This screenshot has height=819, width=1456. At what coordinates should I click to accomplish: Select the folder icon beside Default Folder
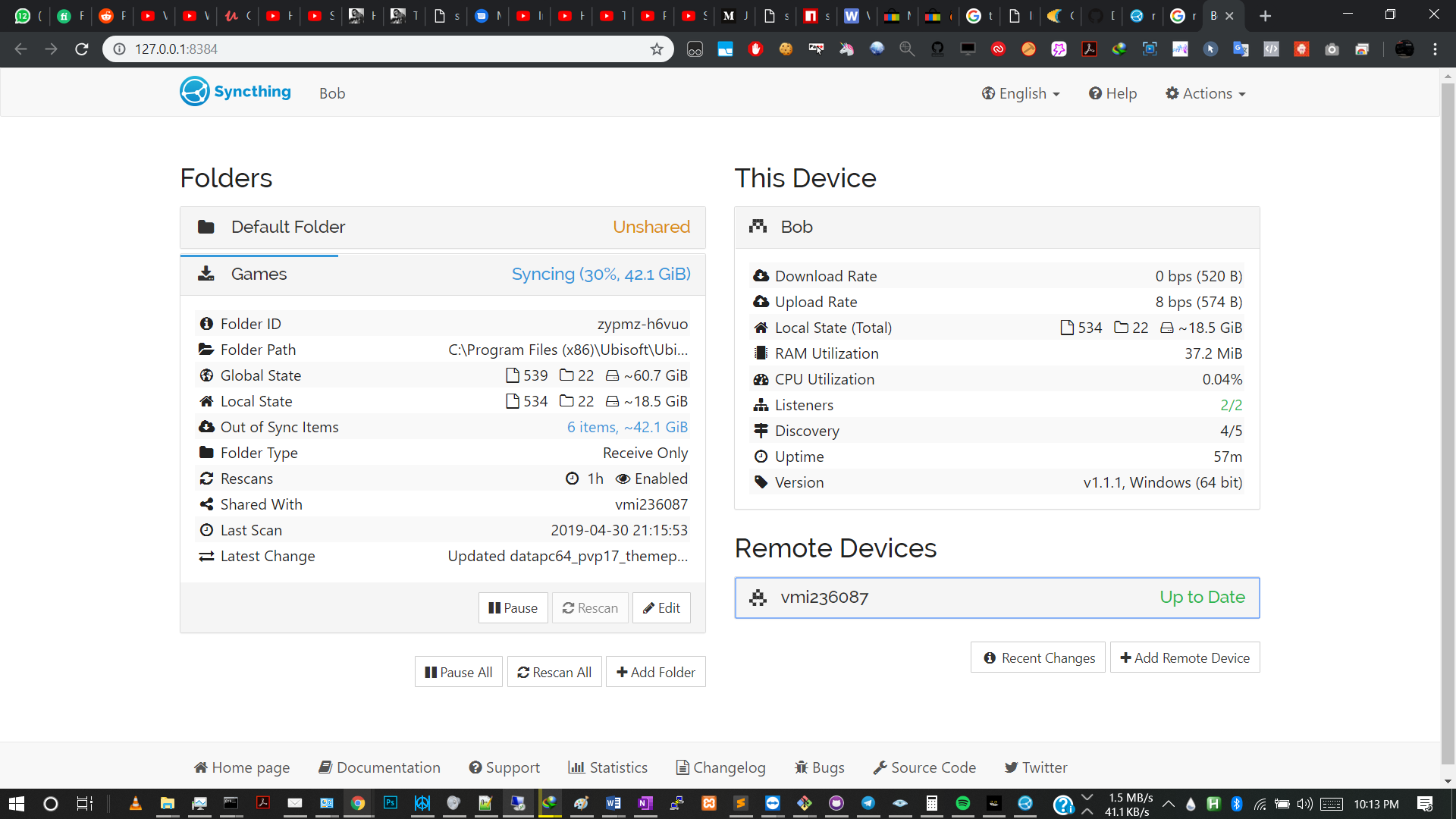pos(206,226)
